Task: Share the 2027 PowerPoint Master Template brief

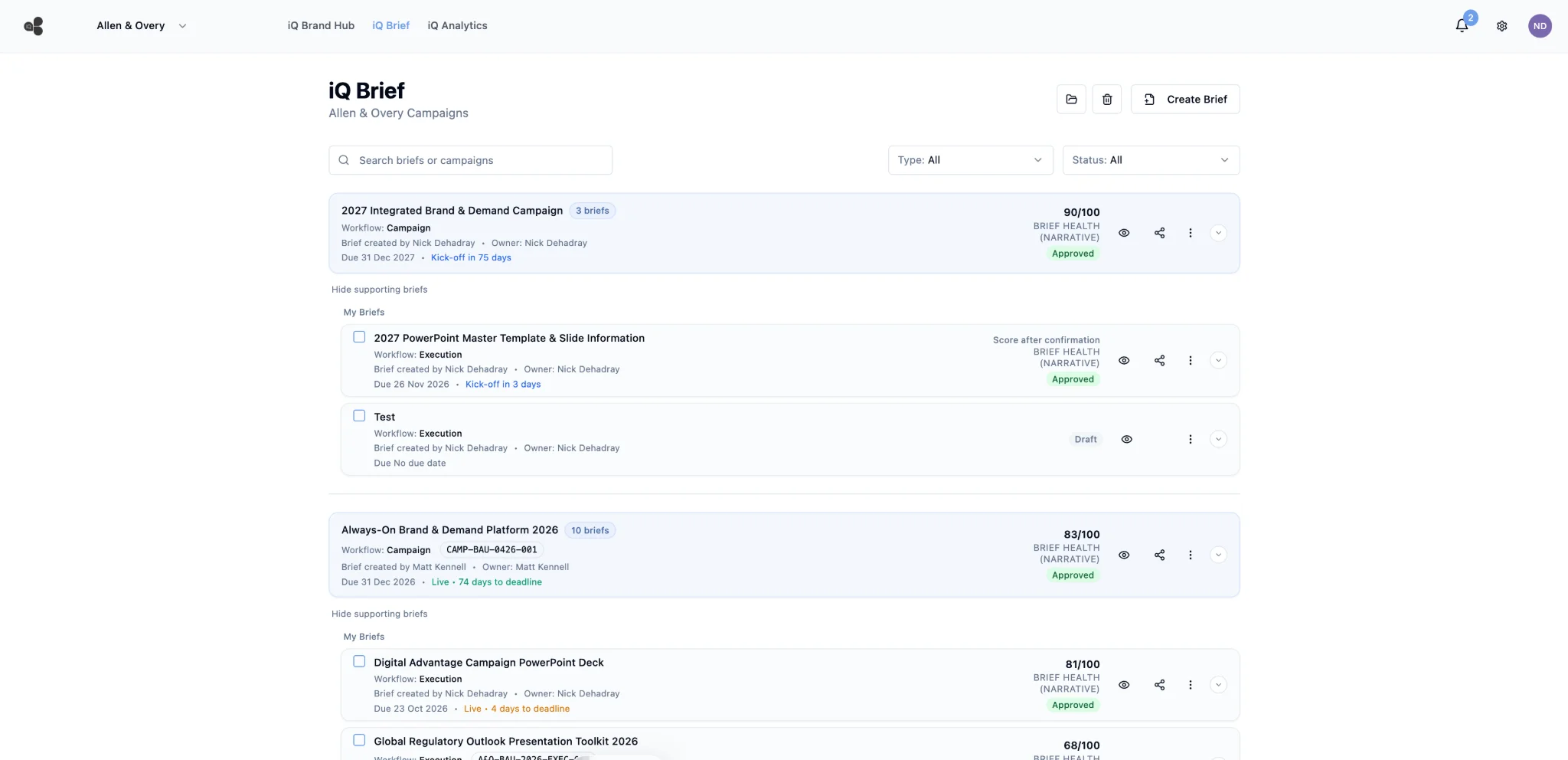Action: 1159,360
